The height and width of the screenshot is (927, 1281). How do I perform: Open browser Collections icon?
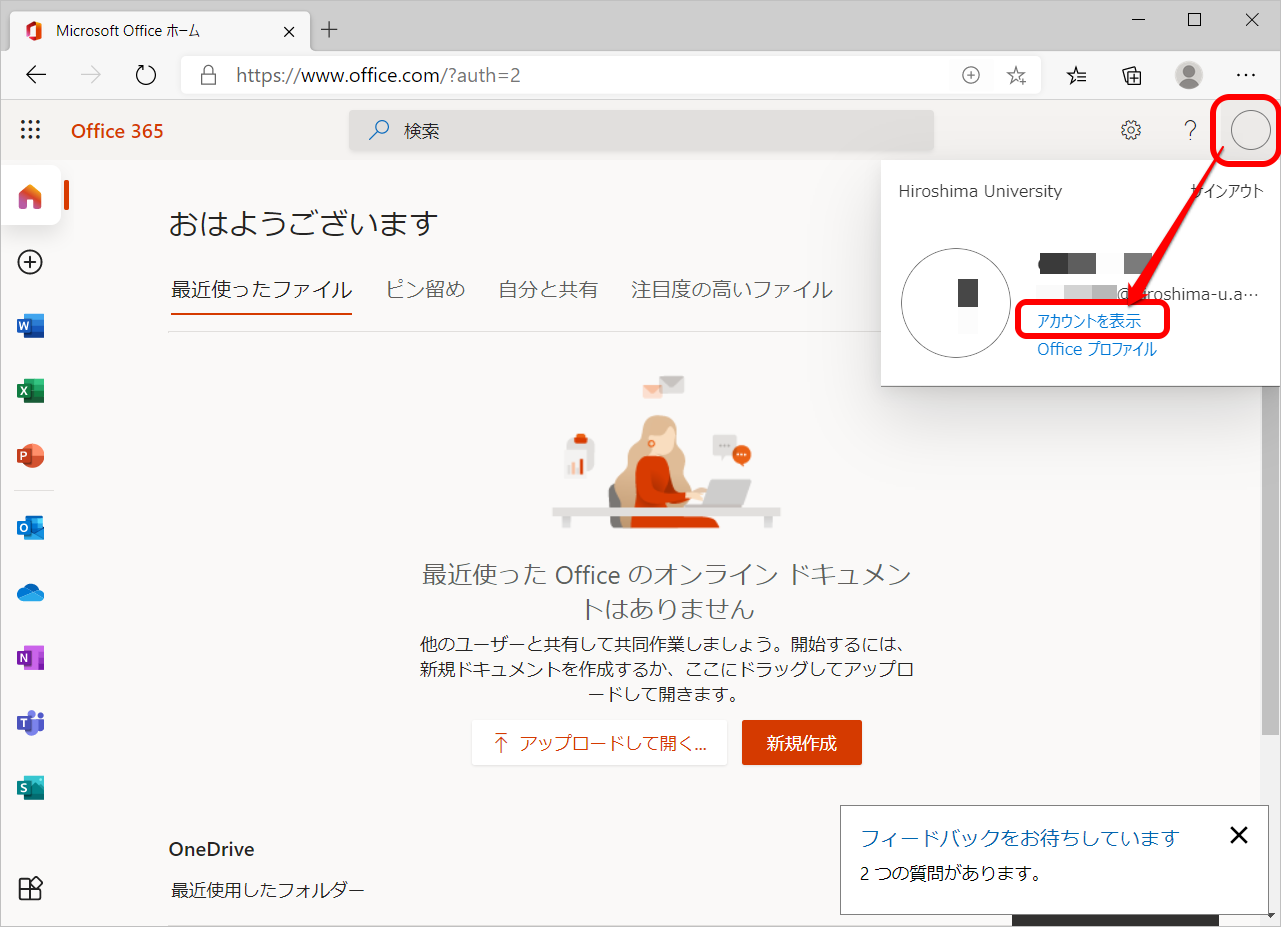pos(1132,75)
